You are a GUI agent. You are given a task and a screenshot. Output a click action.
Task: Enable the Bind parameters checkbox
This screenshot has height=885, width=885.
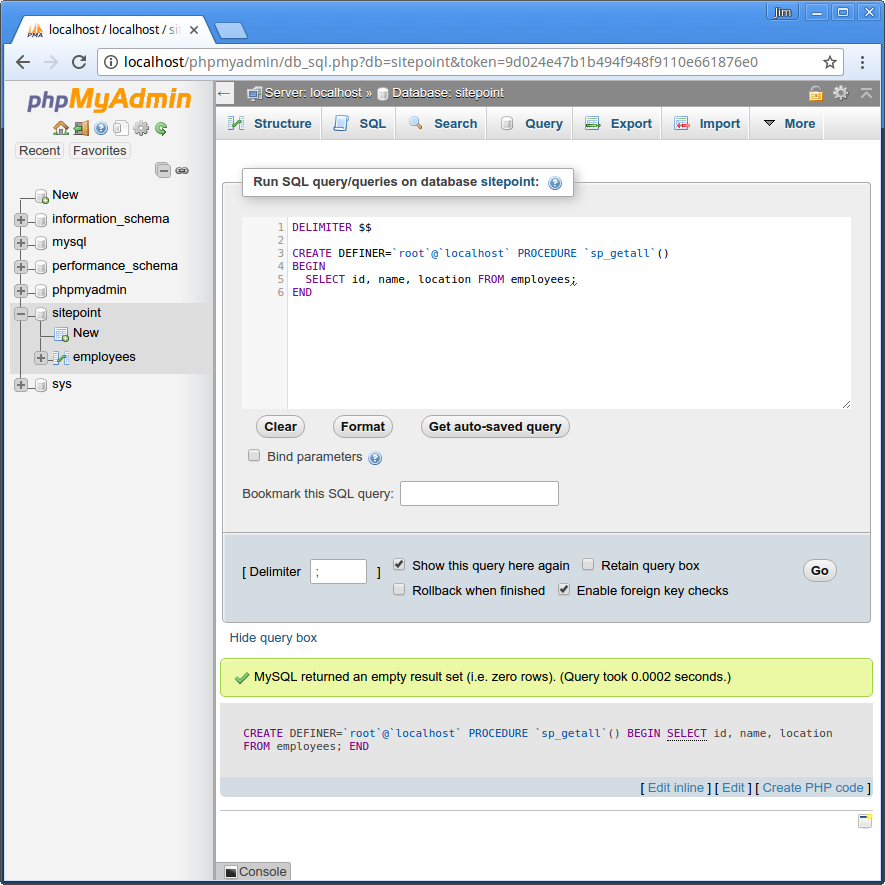click(x=254, y=455)
